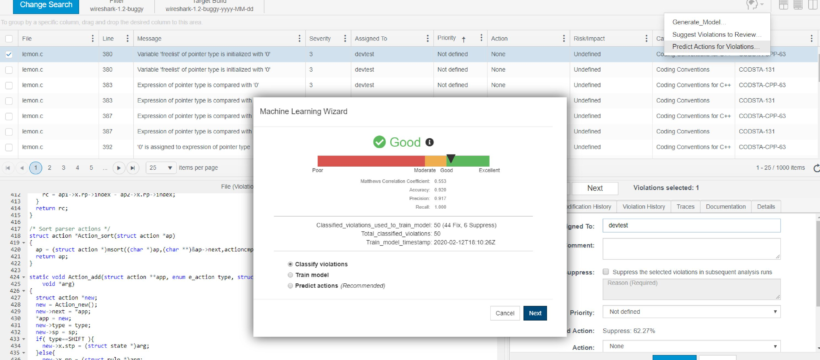The width and height of the screenshot is (820, 360).
Task: Switch to Traces tab
Action: click(685, 207)
